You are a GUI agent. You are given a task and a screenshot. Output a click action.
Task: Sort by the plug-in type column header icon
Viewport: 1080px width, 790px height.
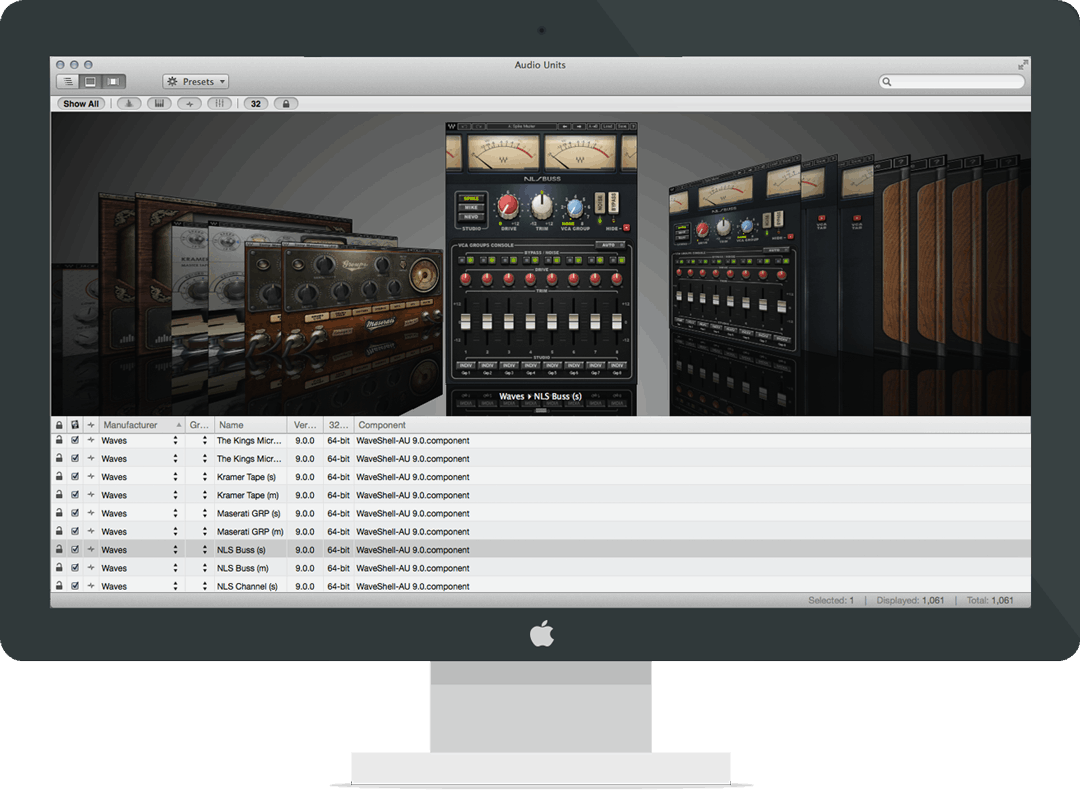click(90, 425)
